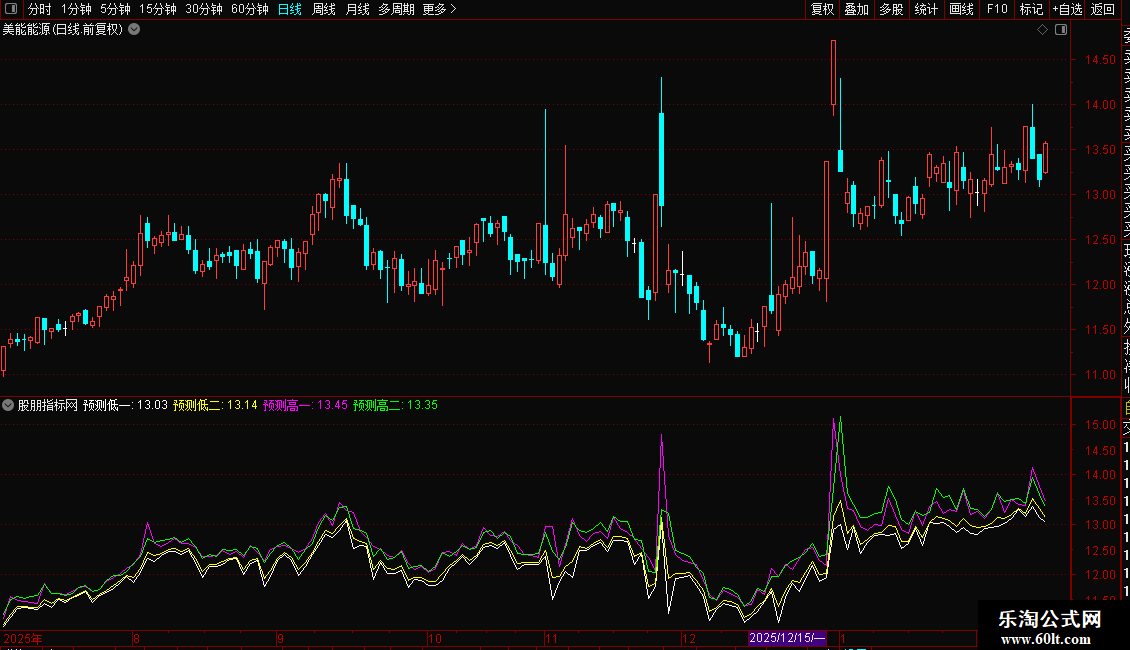Click the 预测低二: 13.14 indicator value
This screenshot has width=1130, height=650.
point(215,405)
